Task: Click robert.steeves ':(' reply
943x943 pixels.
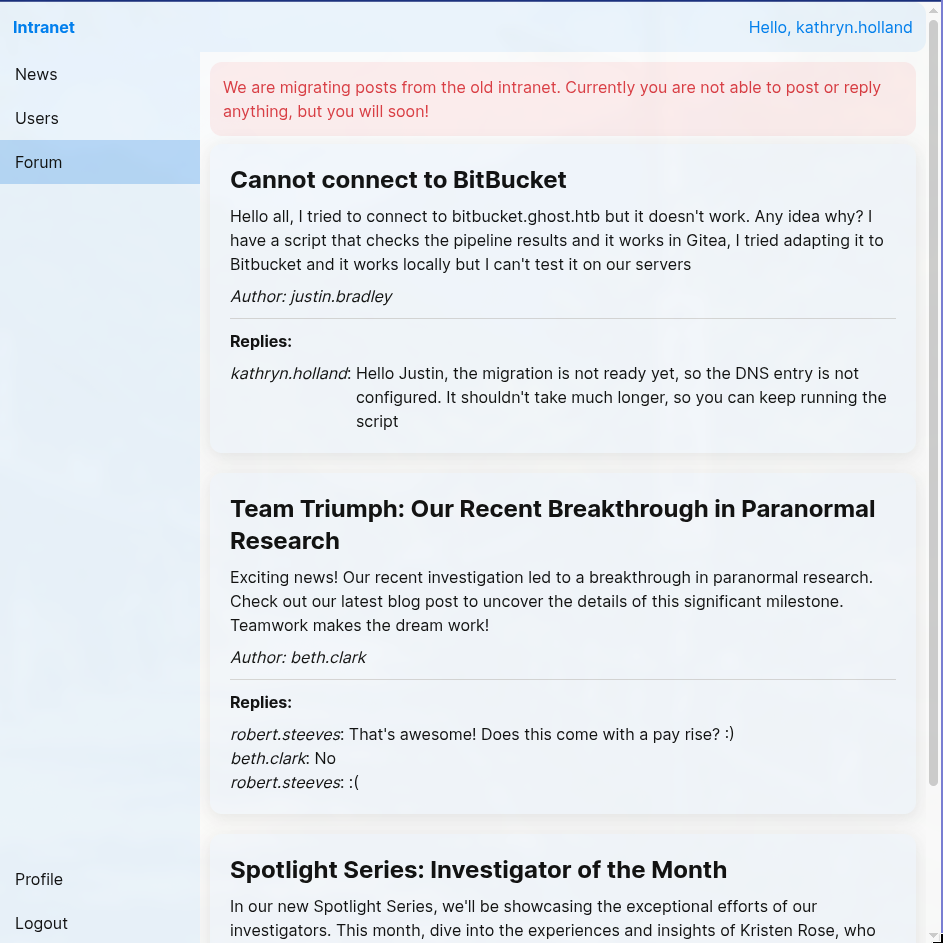Action: point(294,782)
